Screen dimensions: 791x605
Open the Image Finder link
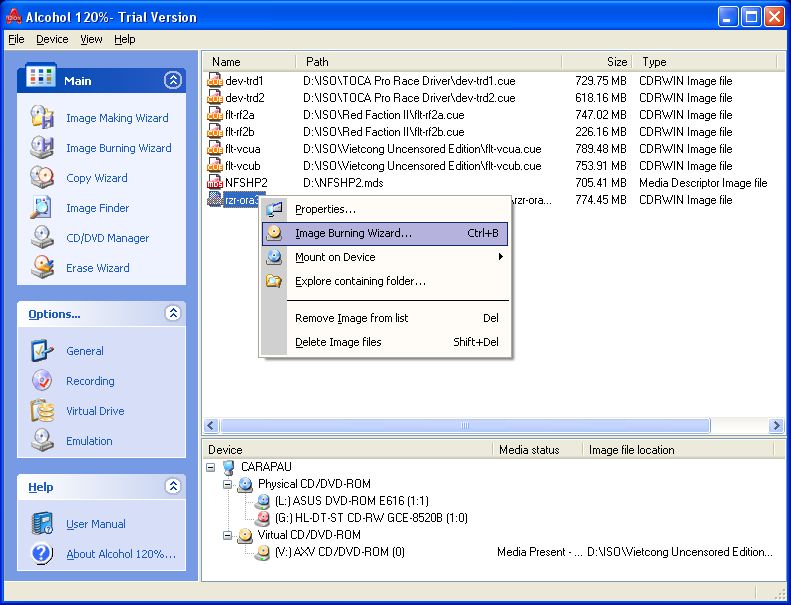97,208
